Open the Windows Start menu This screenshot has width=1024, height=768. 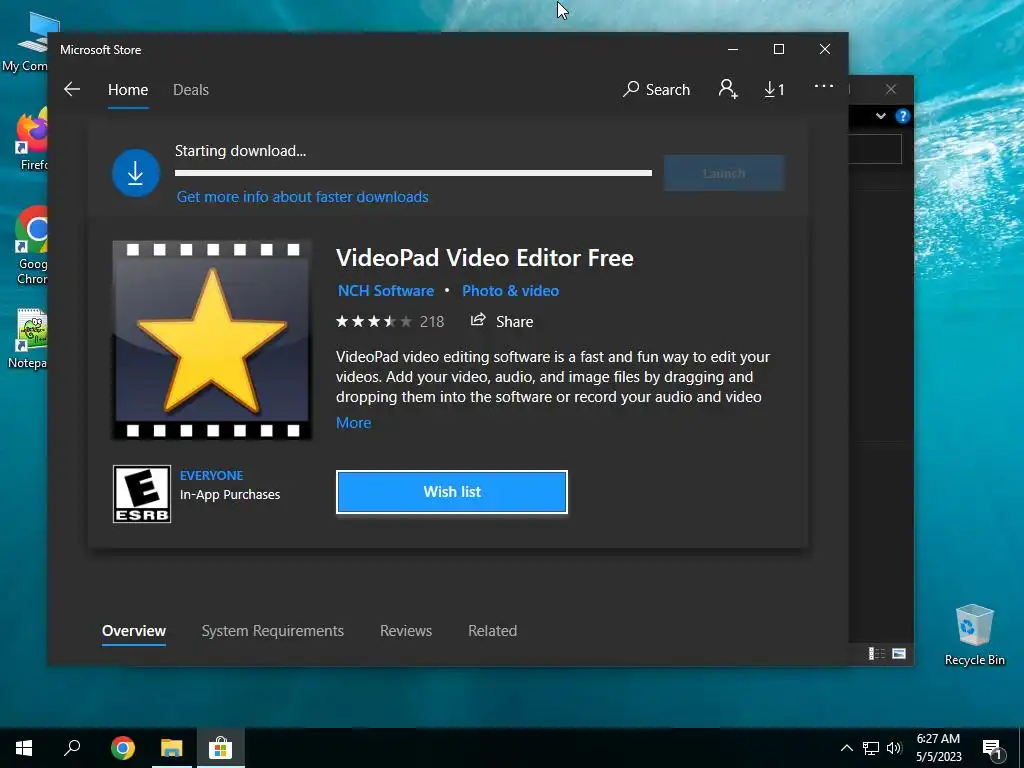pos(24,748)
